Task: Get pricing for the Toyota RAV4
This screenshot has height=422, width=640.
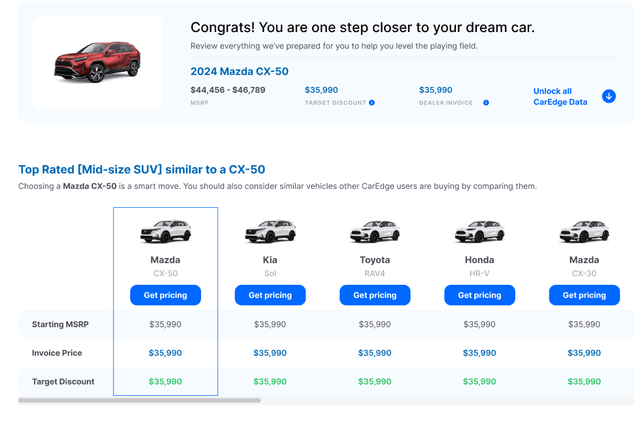Action: [x=375, y=295]
